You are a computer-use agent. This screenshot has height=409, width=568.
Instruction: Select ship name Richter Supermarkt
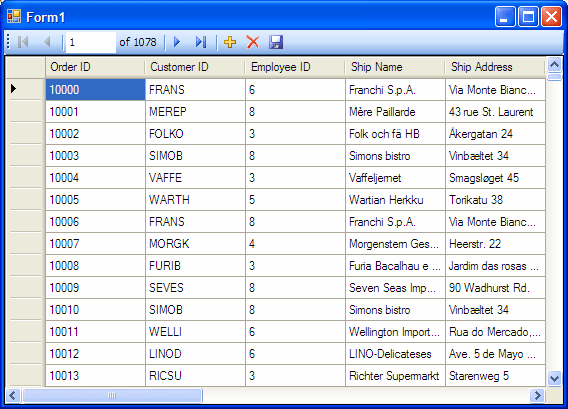395,375
